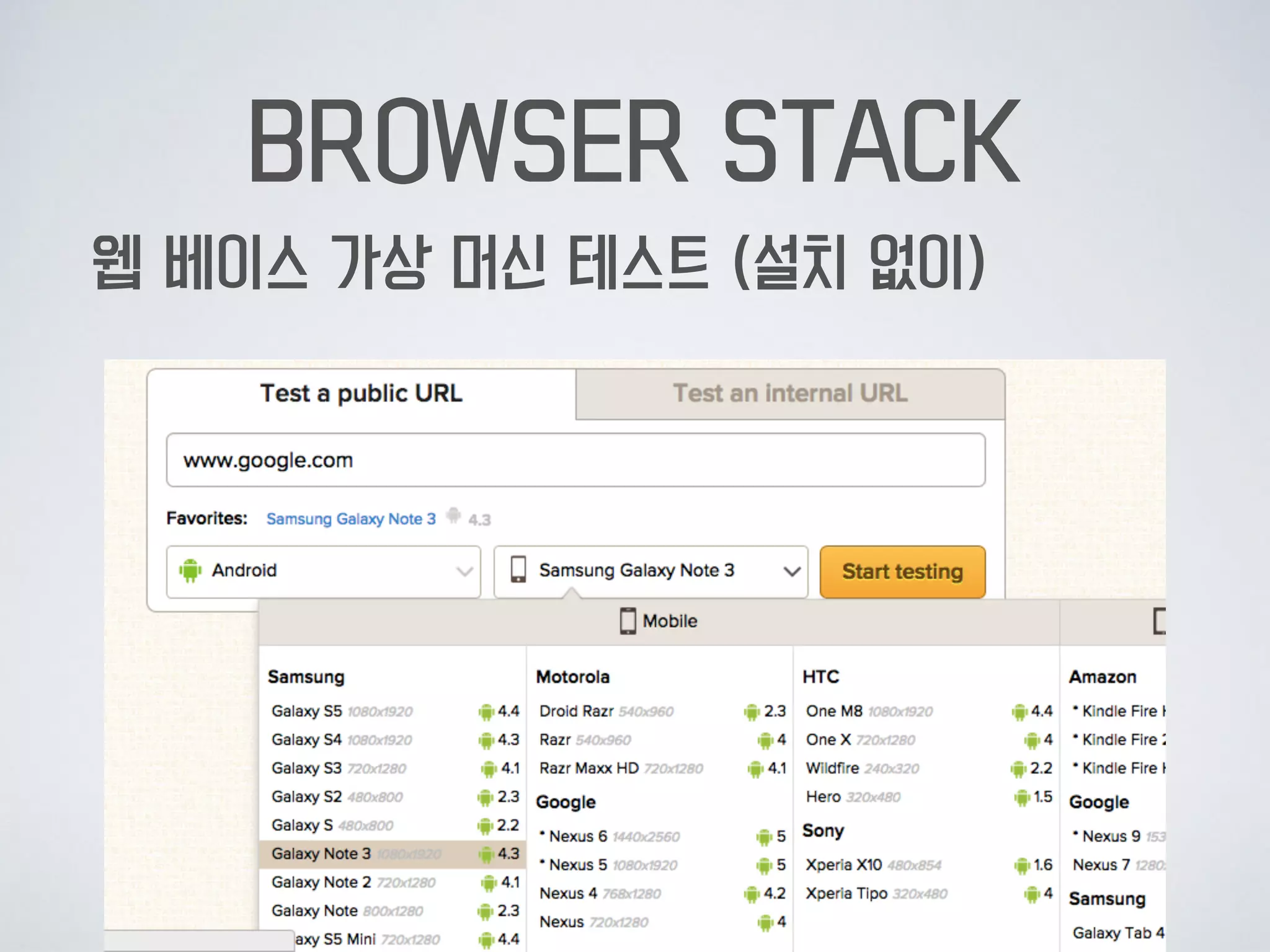
Task: Select Galaxy Note 3 in Samsung list
Action: pos(321,853)
